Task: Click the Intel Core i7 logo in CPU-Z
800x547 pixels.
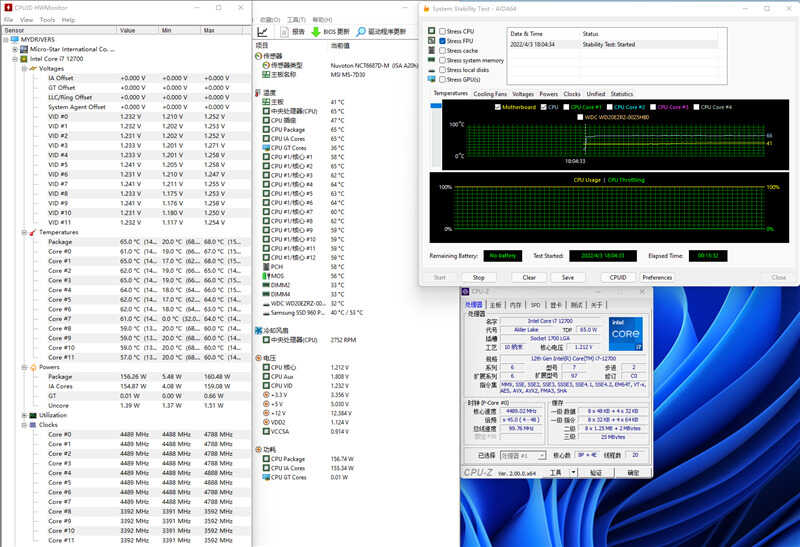Action: (626, 334)
